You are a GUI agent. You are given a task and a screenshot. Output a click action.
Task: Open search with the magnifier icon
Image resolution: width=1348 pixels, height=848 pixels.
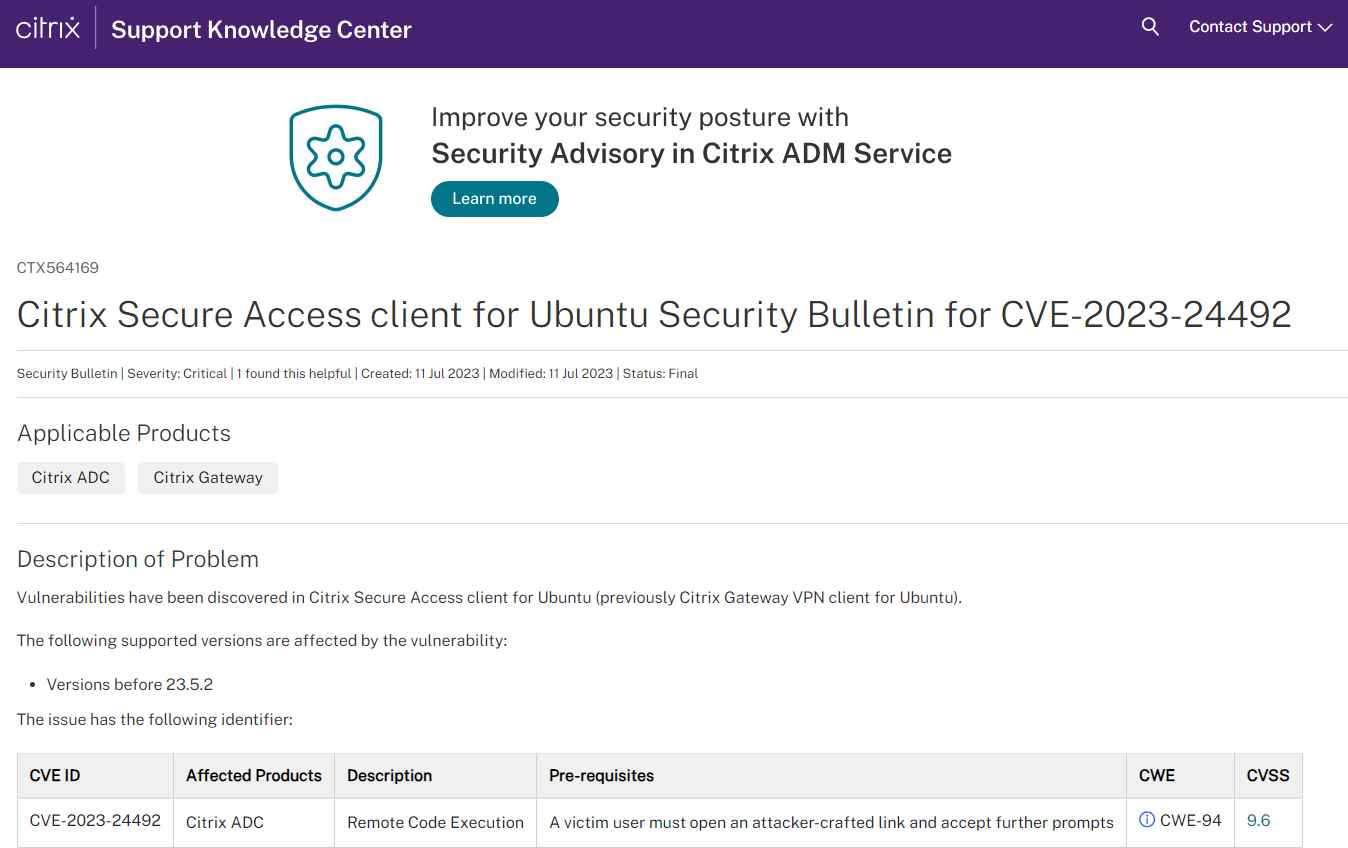[1150, 27]
